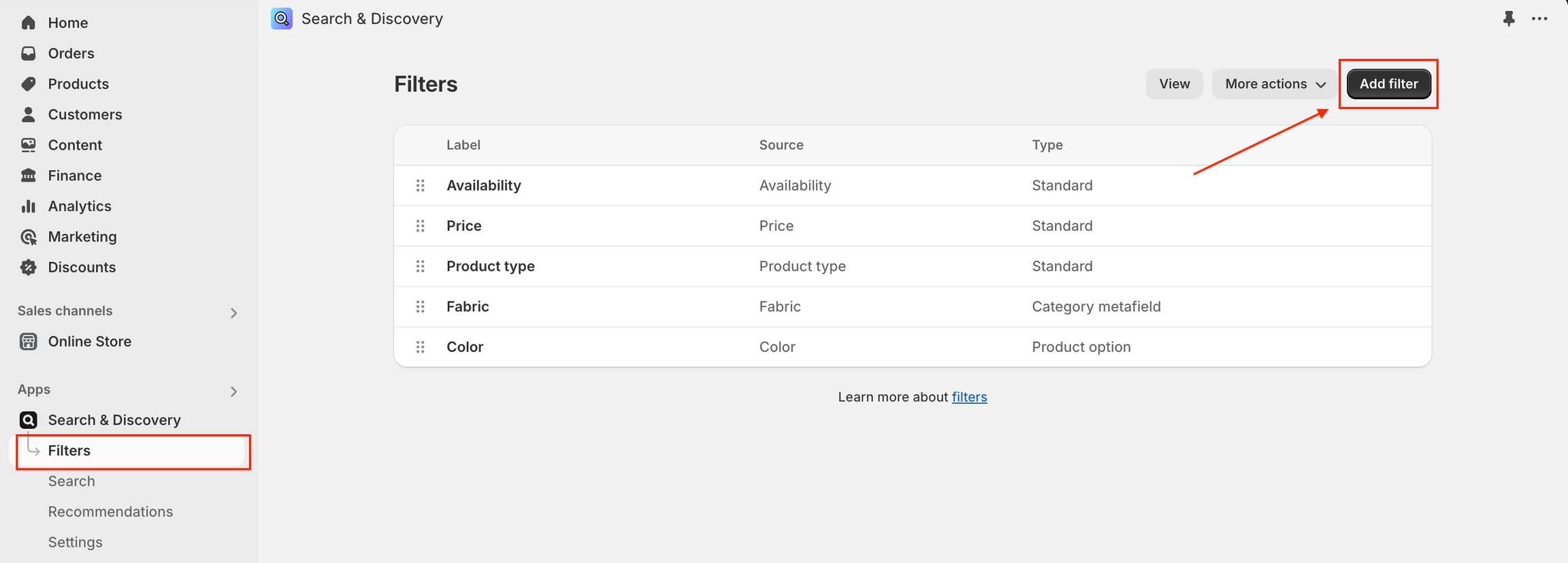Image resolution: width=1568 pixels, height=563 pixels.
Task: Open the Product type filter row
Action: [491, 266]
